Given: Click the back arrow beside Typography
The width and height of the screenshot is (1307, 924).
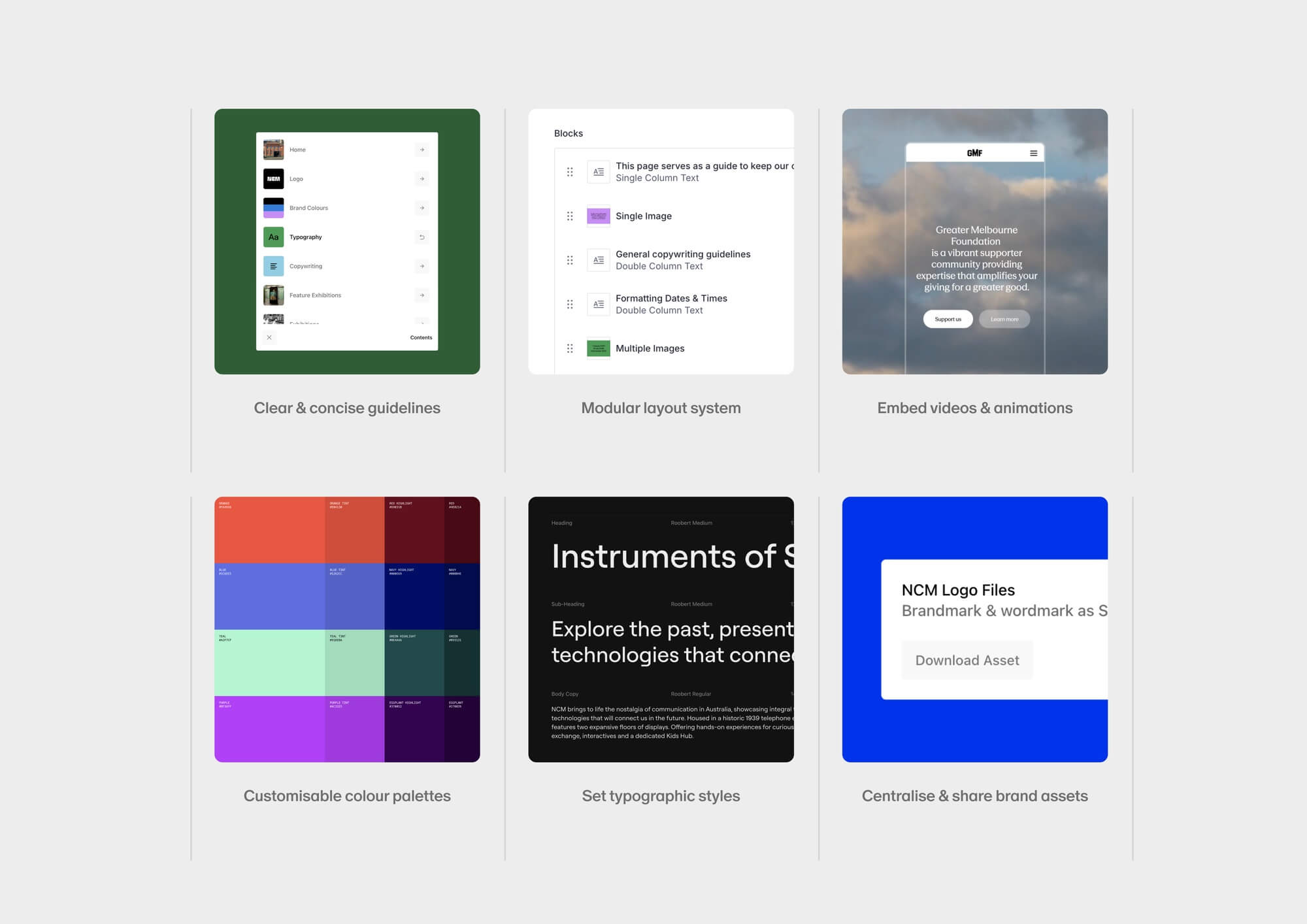Looking at the screenshot, I should [x=422, y=237].
